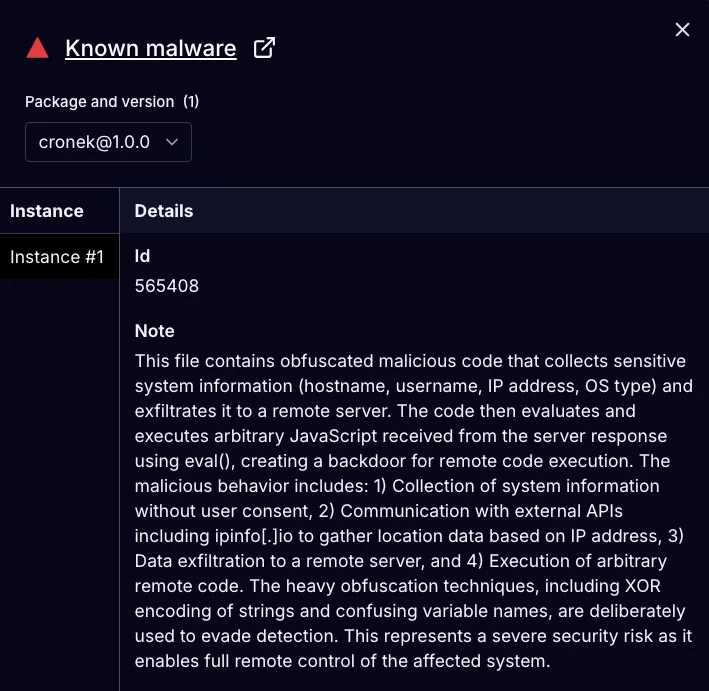
Task: Click the (1) package count indicator
Action: (191, 102)
